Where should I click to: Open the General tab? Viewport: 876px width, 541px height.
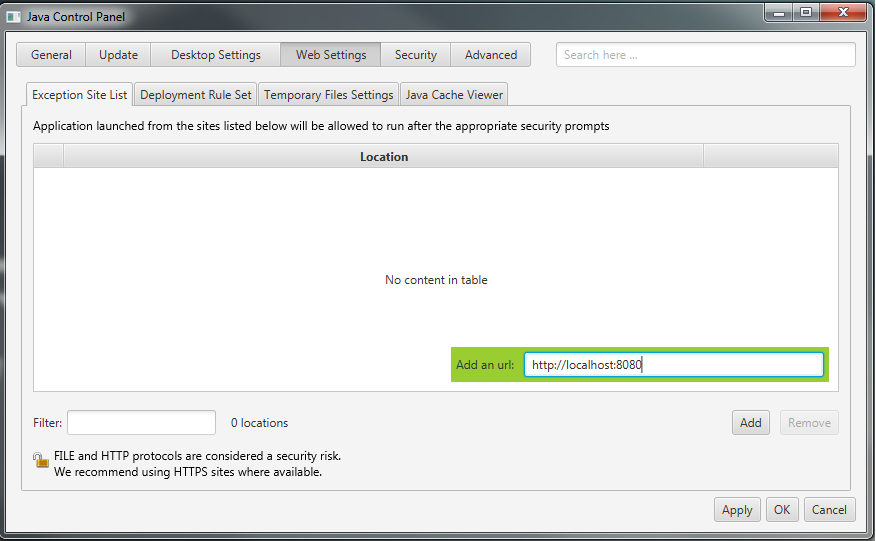[x=51, y=55]
